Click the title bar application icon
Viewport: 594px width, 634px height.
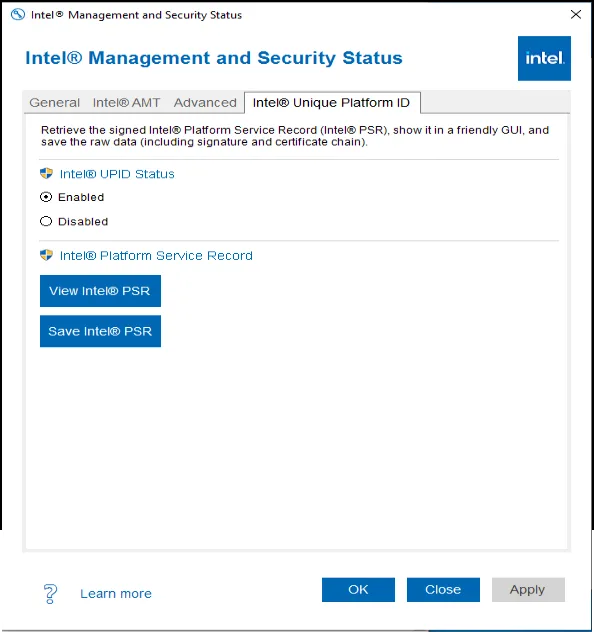coord(18,15)
